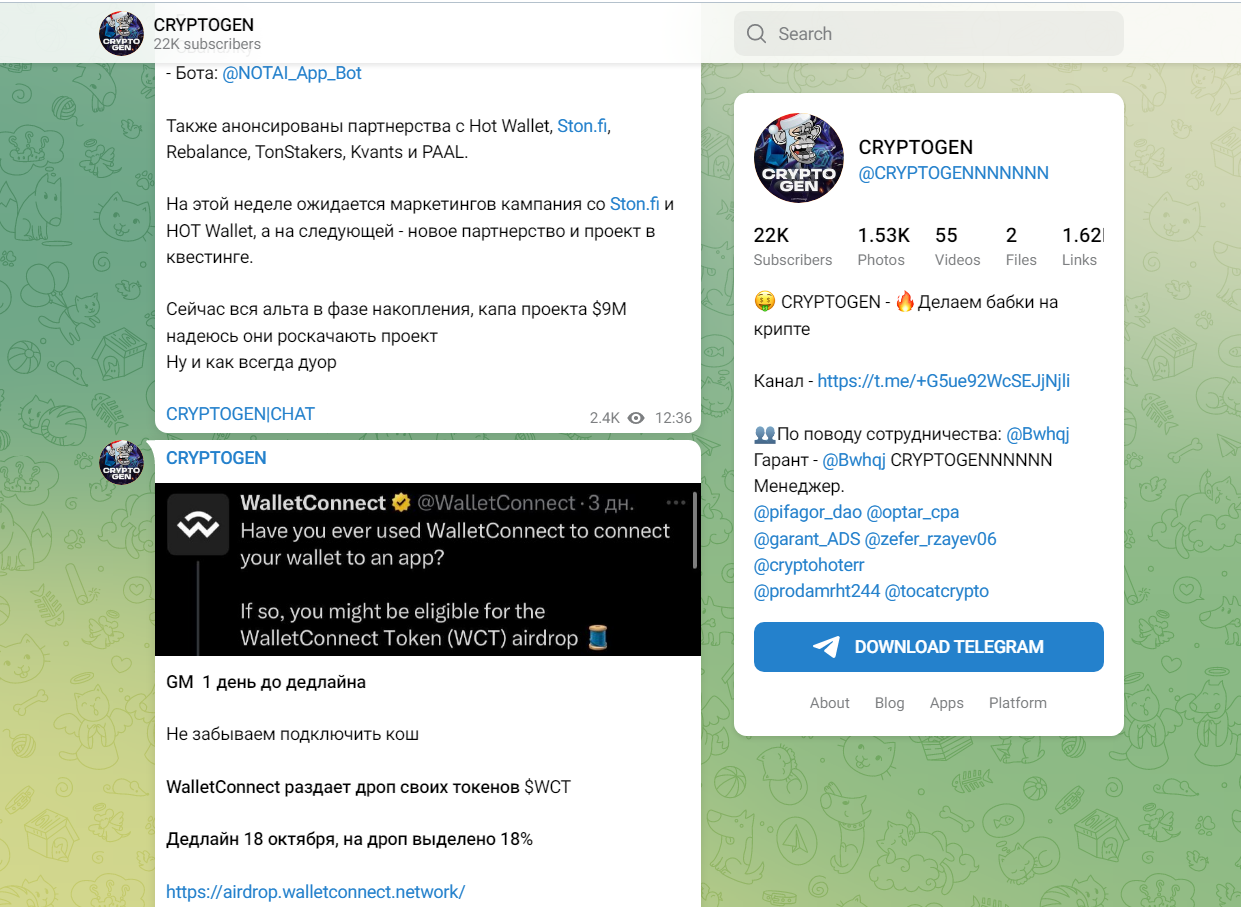Open the Platform footer link
This screenshot has width=1241, height=907.
1018,703
